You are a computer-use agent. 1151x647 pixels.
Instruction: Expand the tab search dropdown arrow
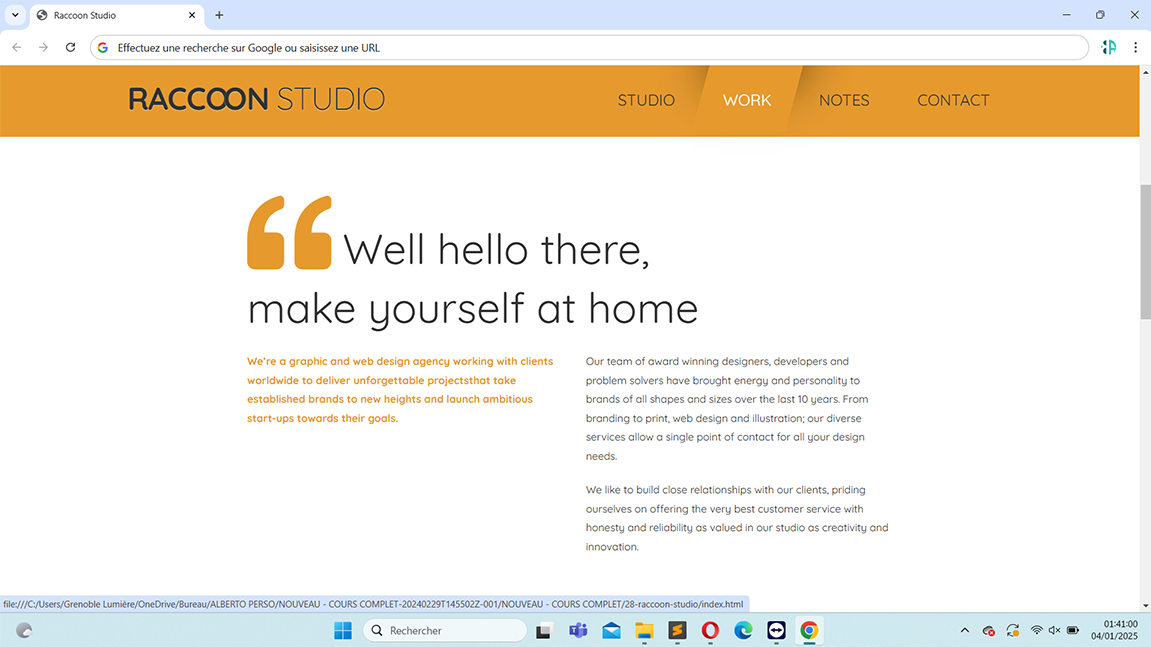[x=15, y=15]
